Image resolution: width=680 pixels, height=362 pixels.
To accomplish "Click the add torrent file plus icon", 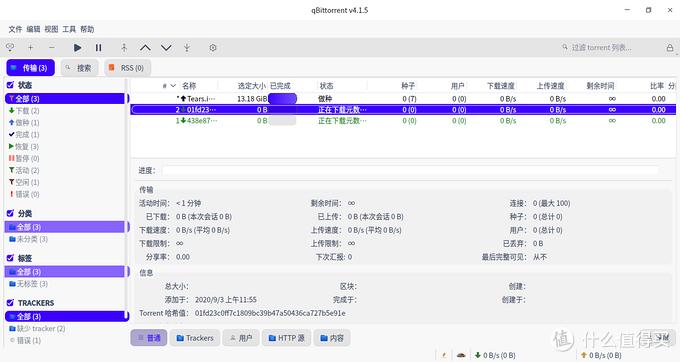I will tap(30, 47).
